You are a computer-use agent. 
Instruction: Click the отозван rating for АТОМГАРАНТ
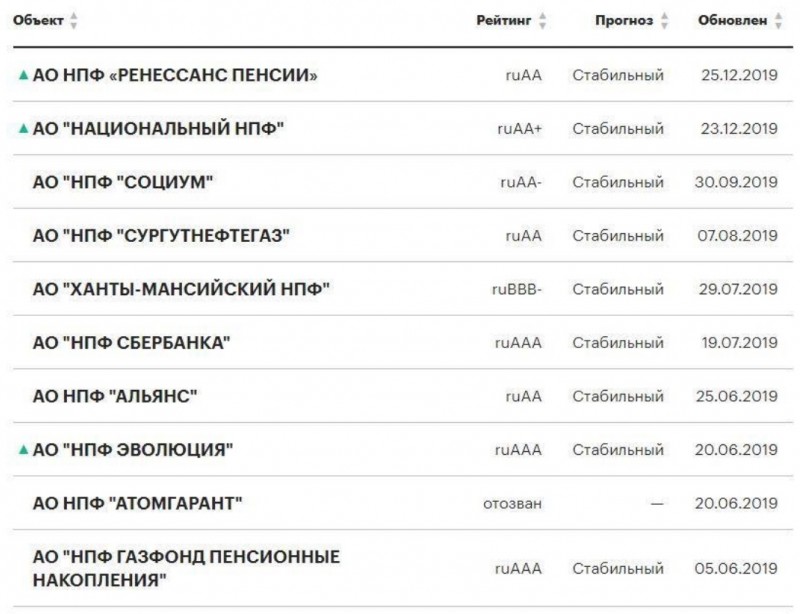pyautogui.click(x=512, y=504)
